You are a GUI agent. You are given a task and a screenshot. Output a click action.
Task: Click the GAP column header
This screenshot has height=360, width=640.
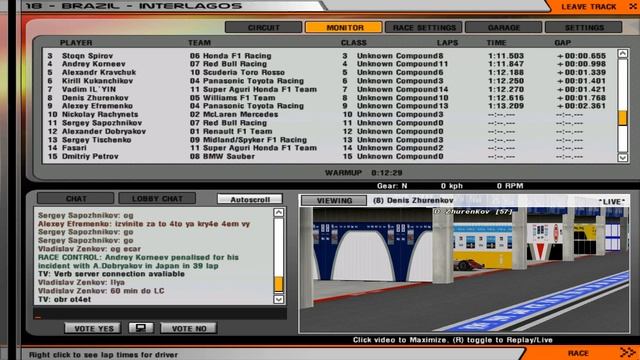(562, 42)
